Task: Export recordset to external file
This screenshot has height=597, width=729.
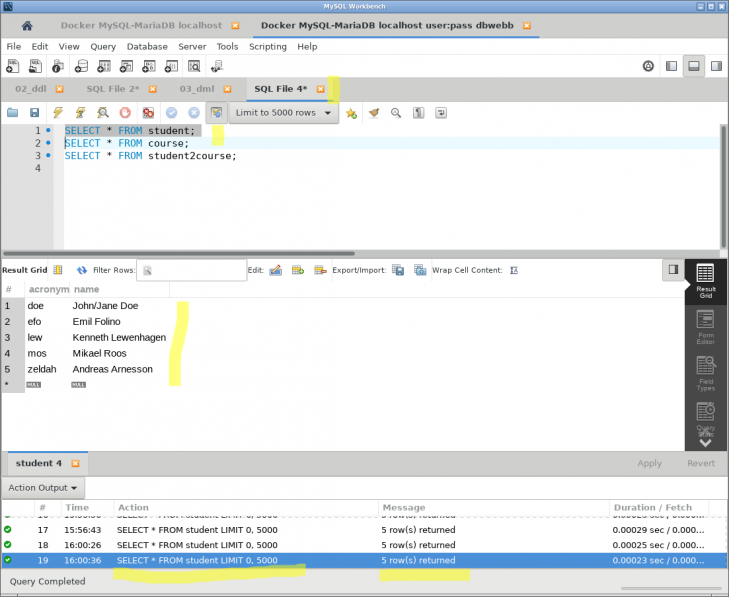Action: pos(398,270)
